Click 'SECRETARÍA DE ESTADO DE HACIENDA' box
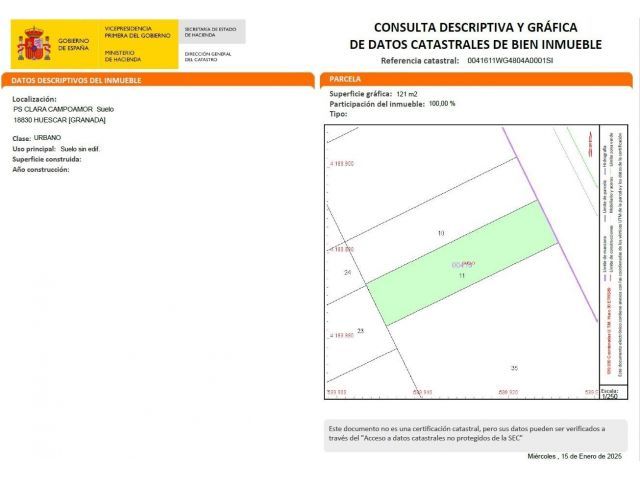This screenshot has width=640, height=480. click(x=212, y=32)
